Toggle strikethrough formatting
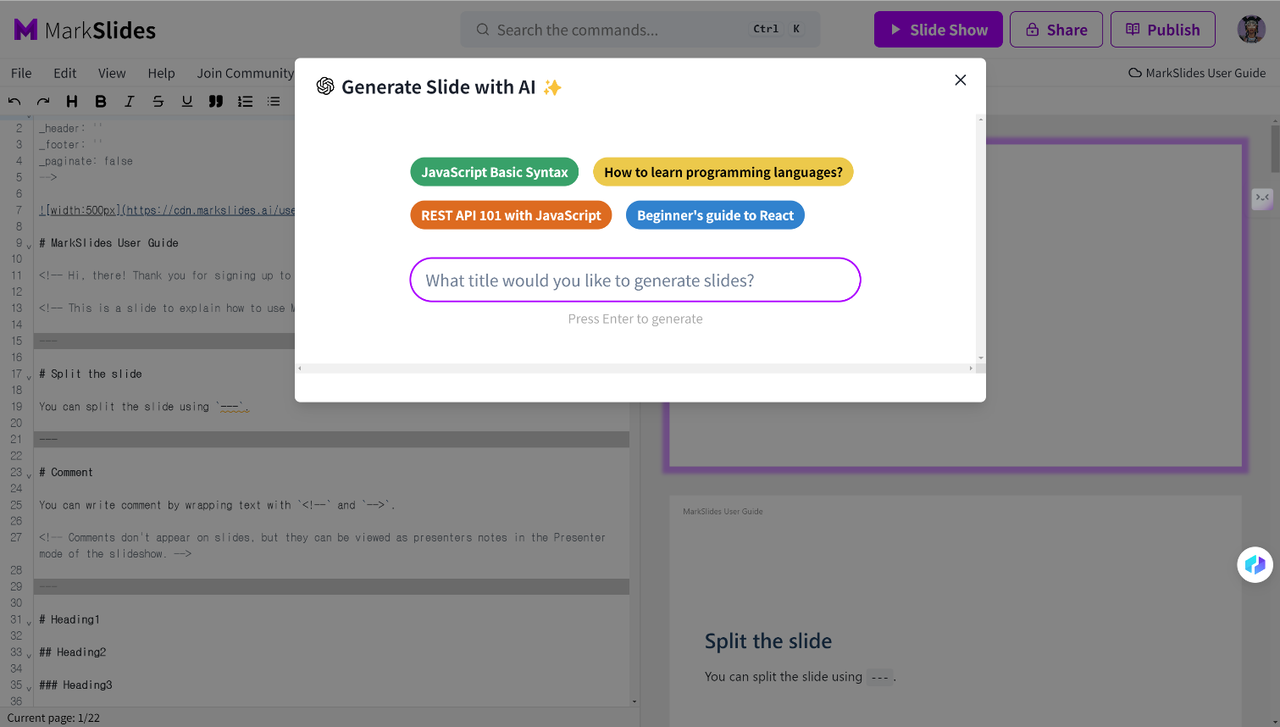Viewport: 1280px width, 727px height. pos(158,101)
